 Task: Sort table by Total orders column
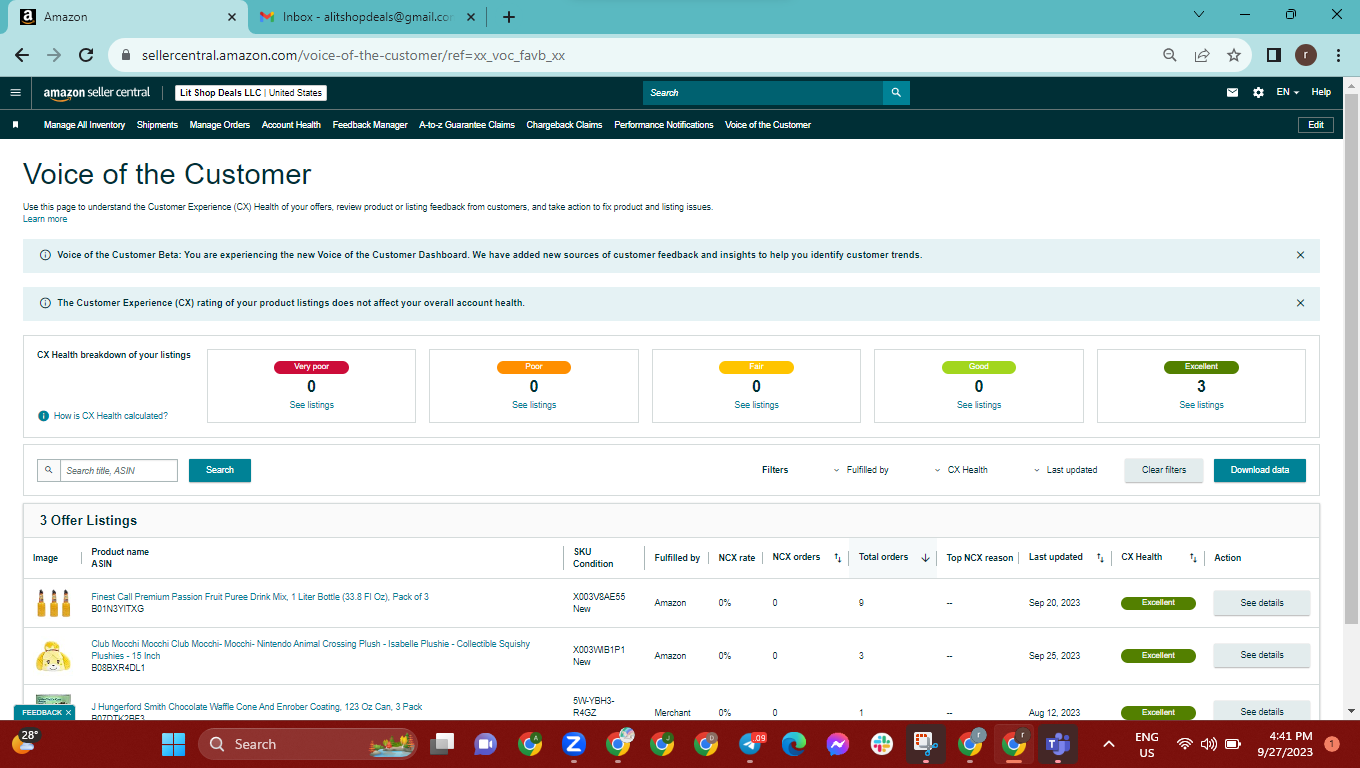click(x=925, y=558)
